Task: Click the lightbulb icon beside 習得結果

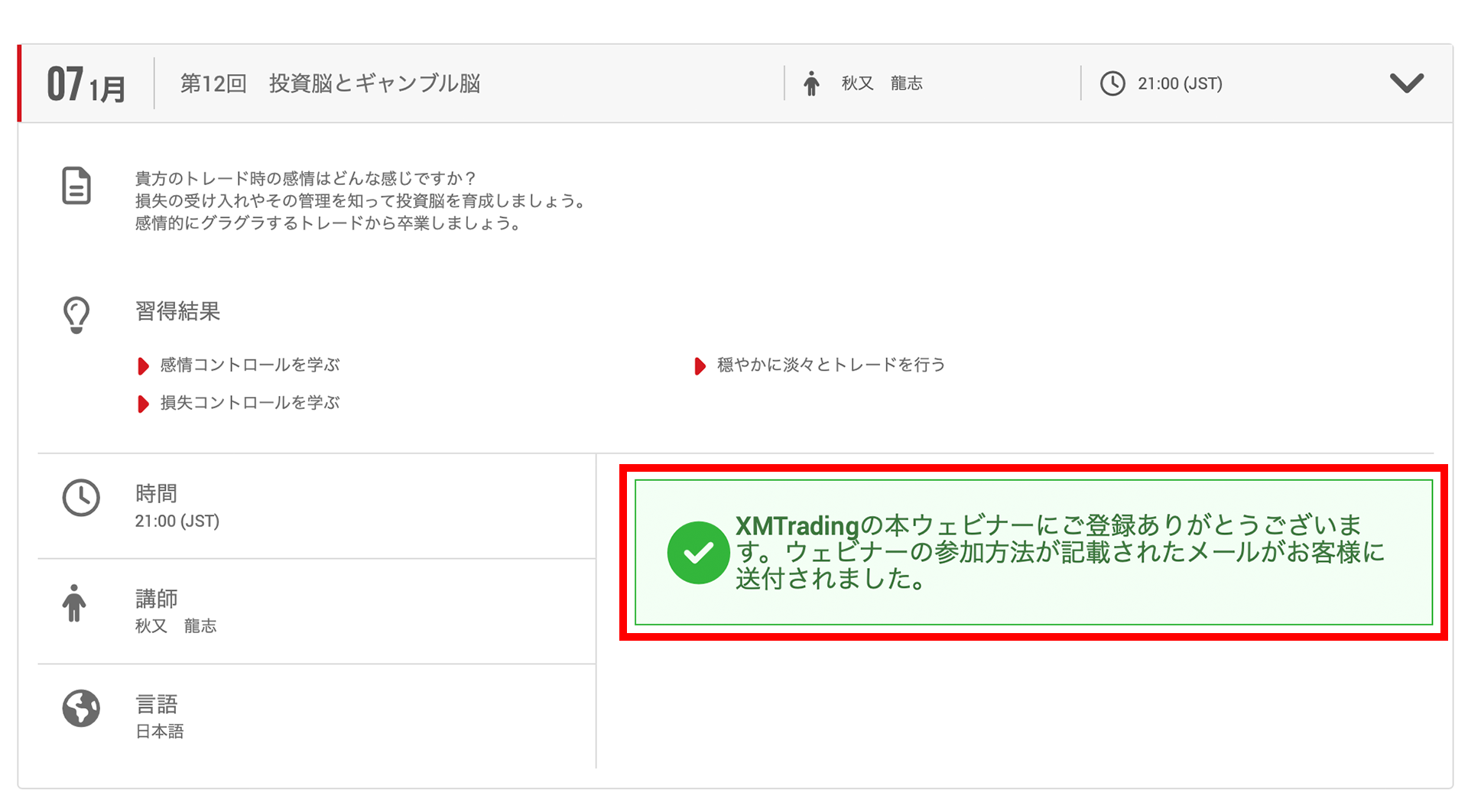Action: point(76,315)
